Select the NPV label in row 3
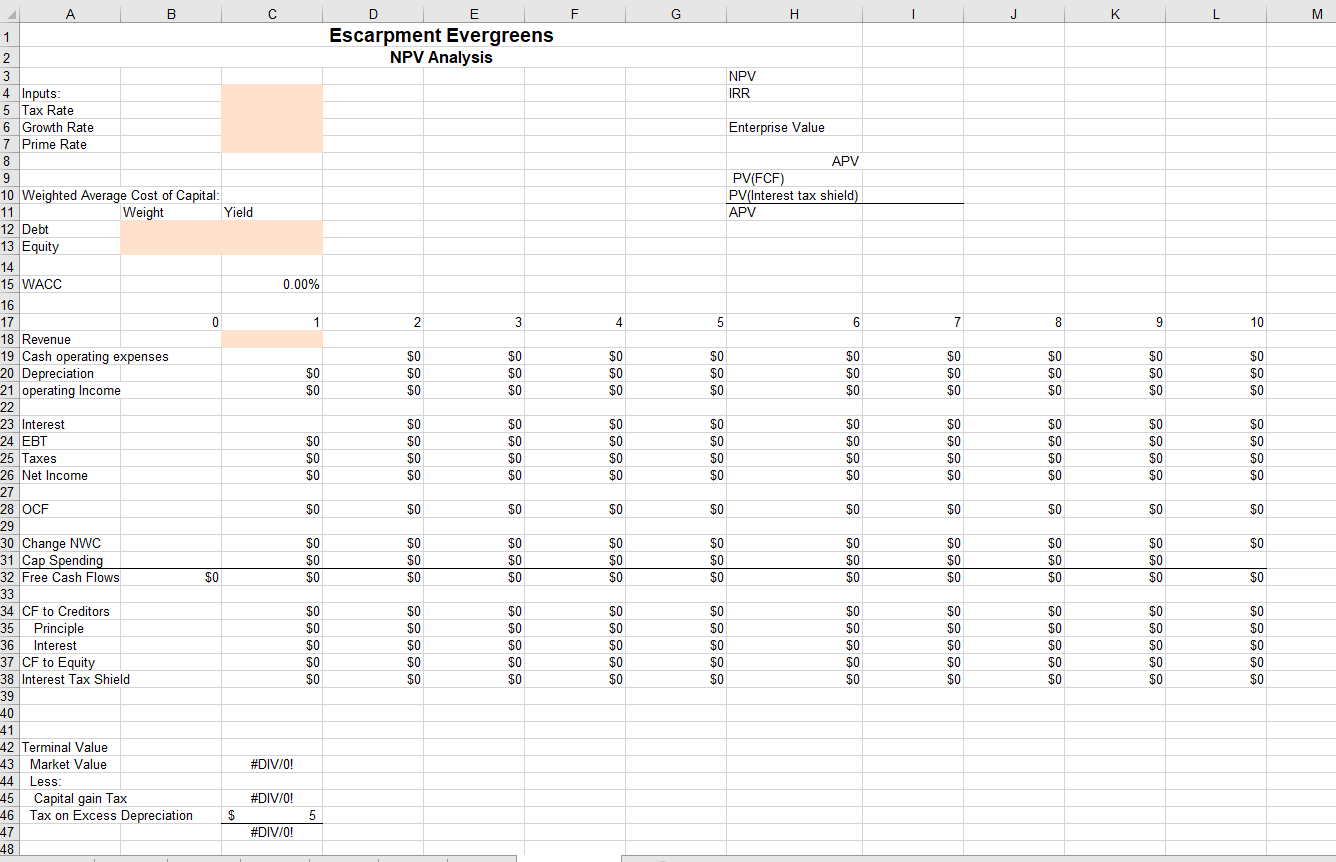The image size is (1336, 862). pyautogui.click(x=743, y=76)
